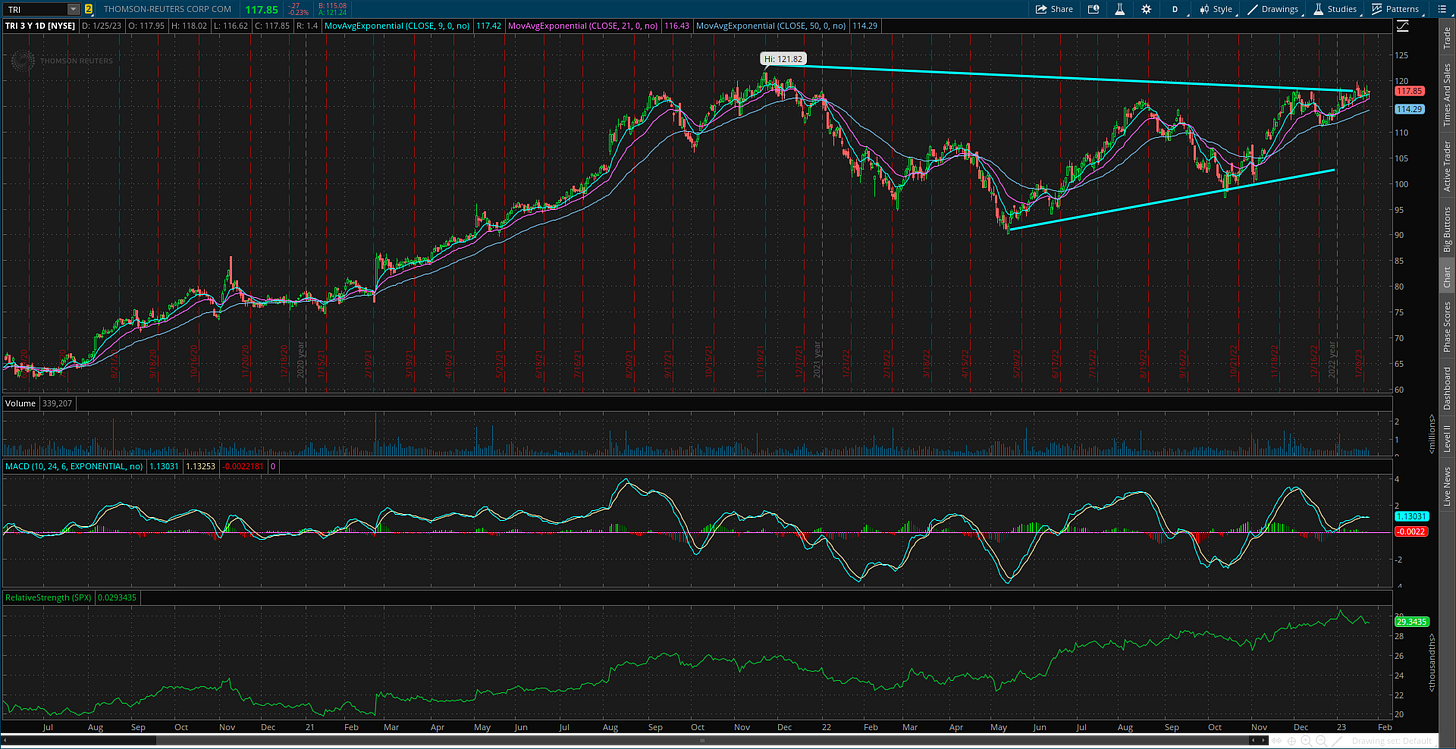Expand the TRI symbol dropdown arrow

click(73, 9)
